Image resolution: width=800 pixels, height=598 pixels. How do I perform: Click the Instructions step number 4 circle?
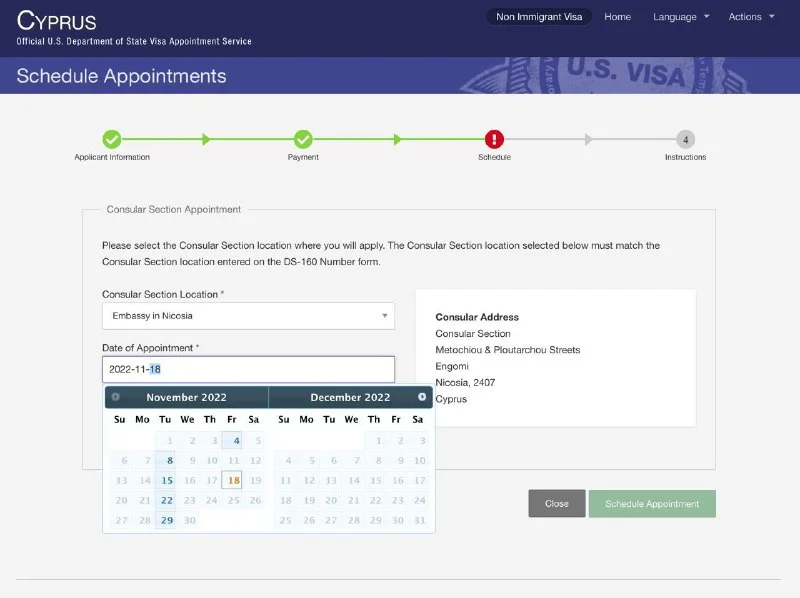pos(685,139)
